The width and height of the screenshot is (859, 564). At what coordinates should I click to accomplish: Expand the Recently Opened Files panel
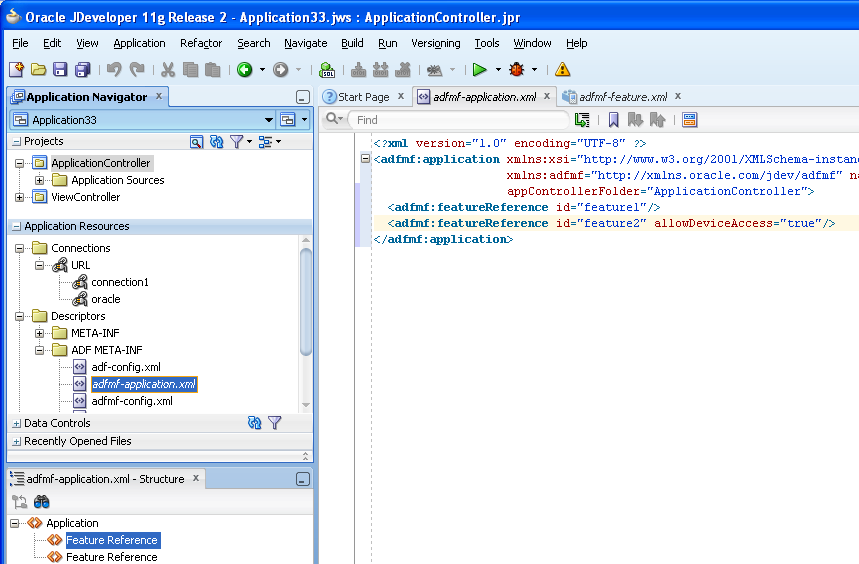pos(16,441)
